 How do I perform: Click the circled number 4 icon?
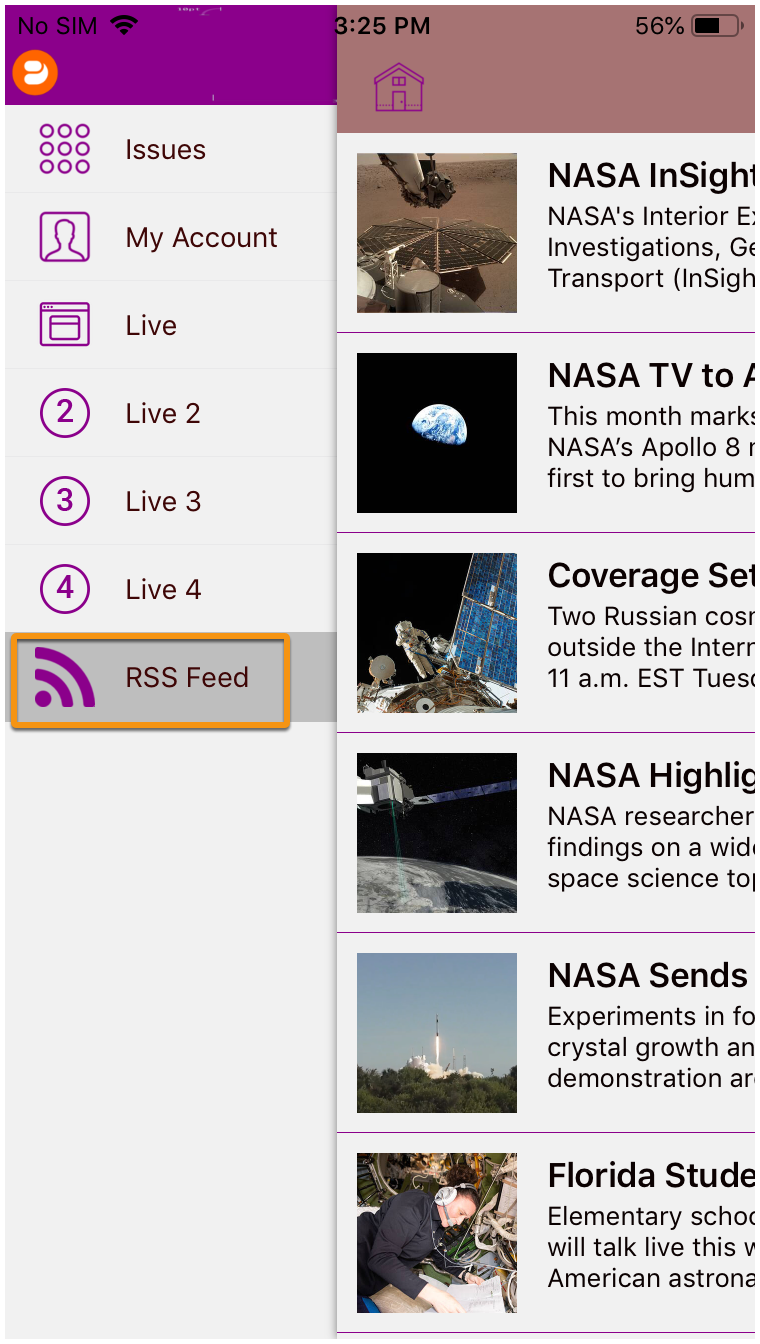(x=65, y=589)
